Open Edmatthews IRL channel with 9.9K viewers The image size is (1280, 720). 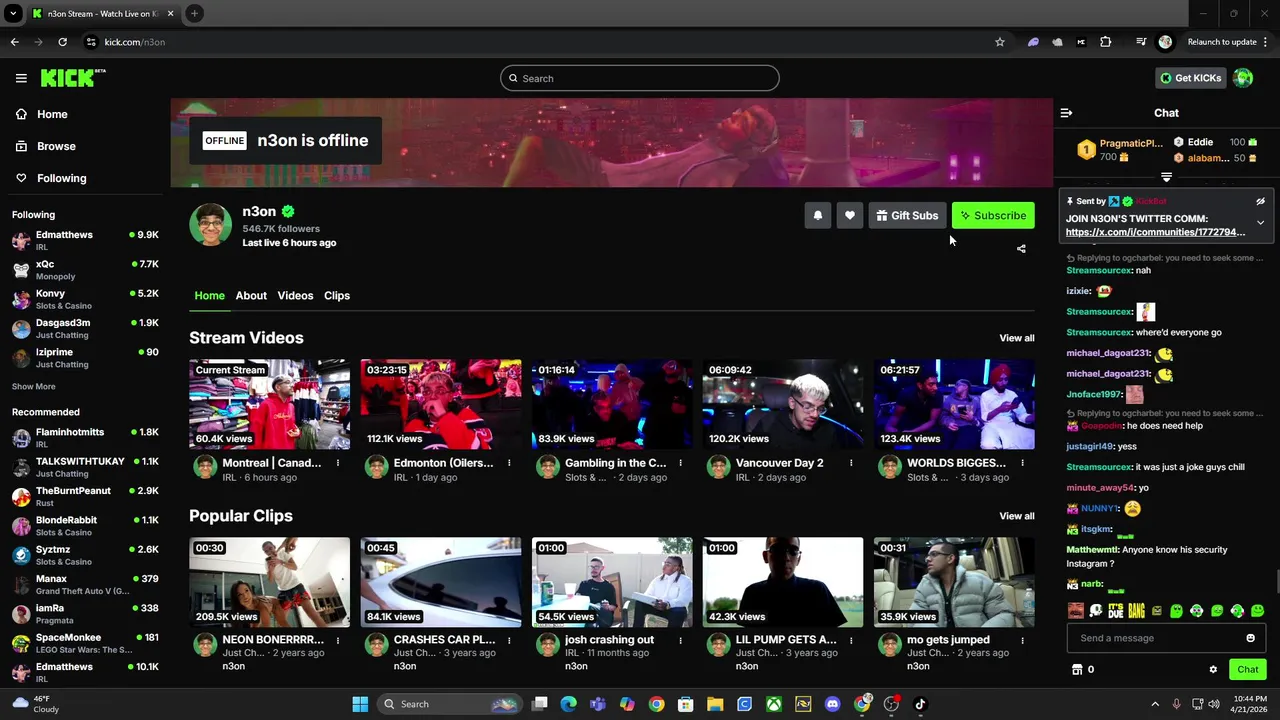85,240
